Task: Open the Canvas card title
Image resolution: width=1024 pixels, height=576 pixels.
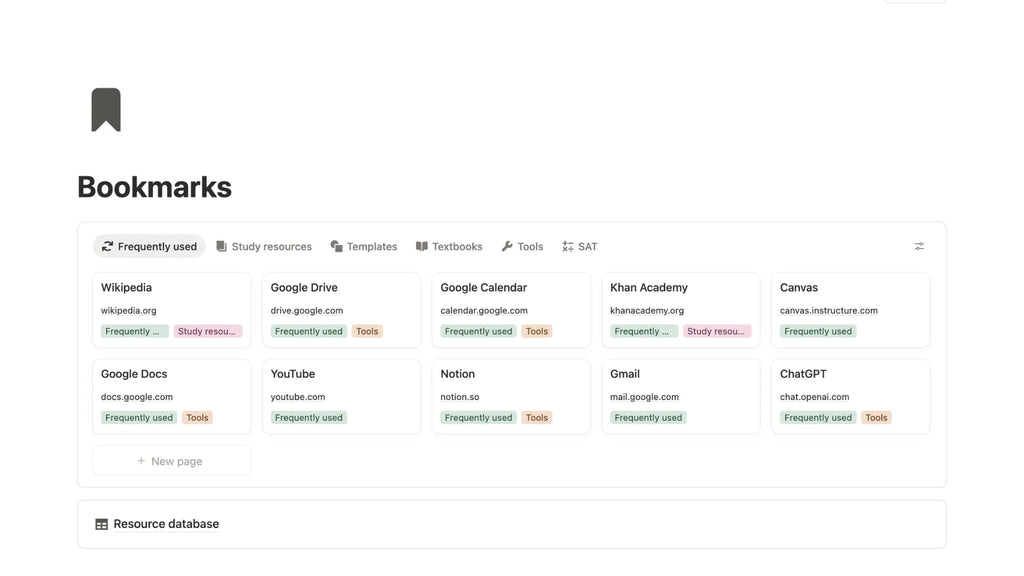Action: pyautogui.click(x=799, y=287)
